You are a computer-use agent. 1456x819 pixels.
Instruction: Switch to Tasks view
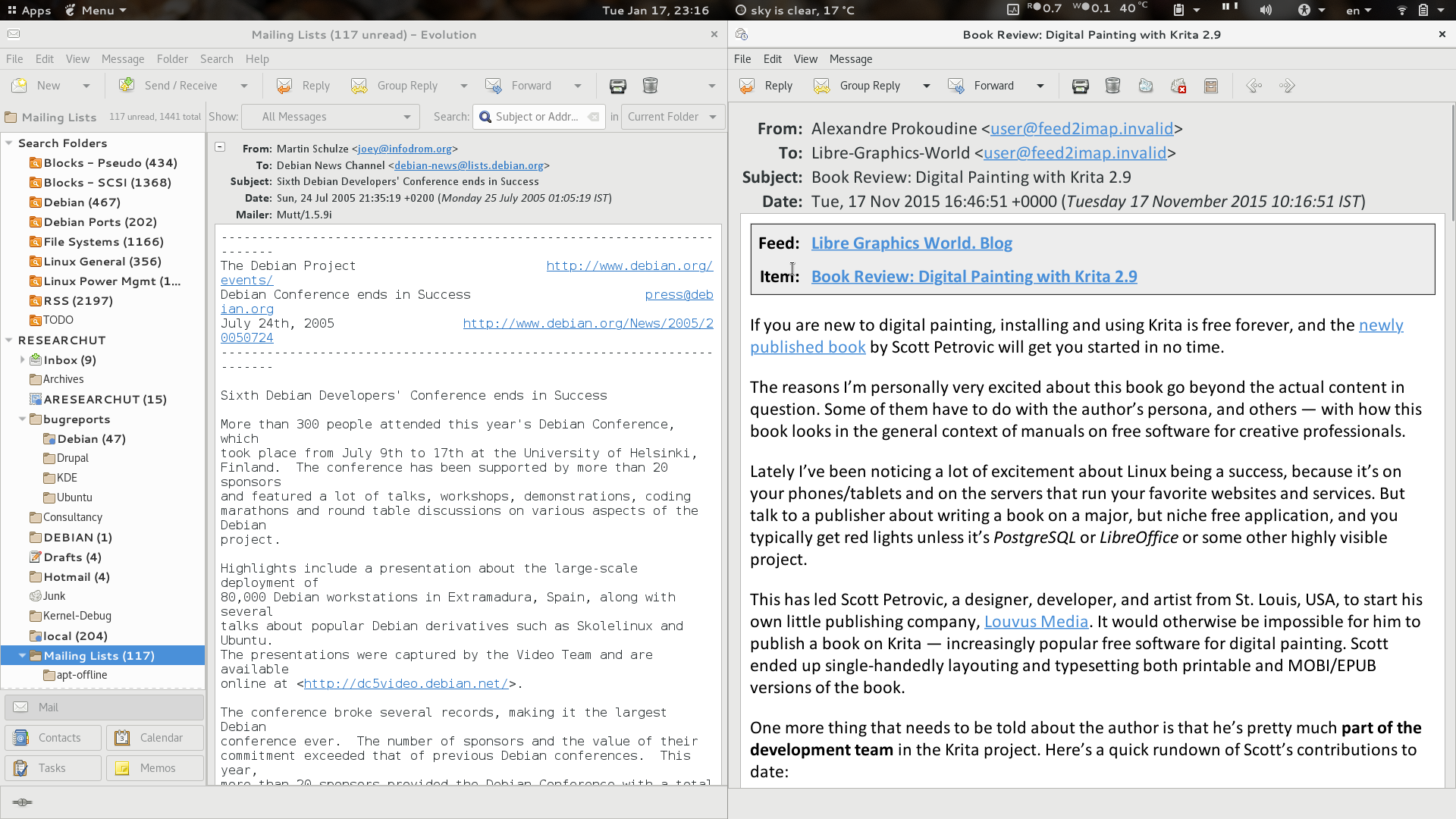click(53, 768)
